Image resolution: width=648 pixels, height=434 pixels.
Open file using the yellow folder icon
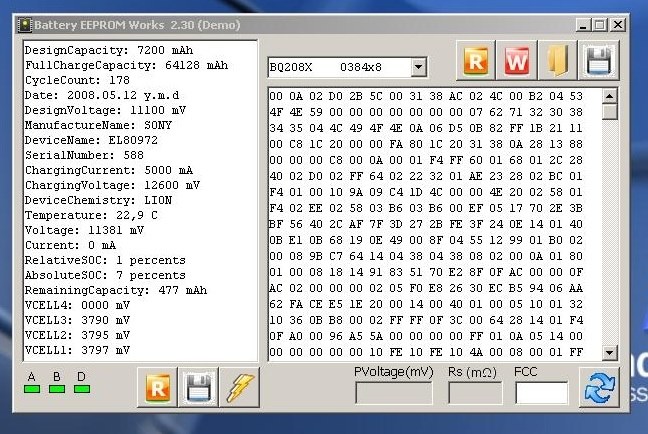point(557,61)
